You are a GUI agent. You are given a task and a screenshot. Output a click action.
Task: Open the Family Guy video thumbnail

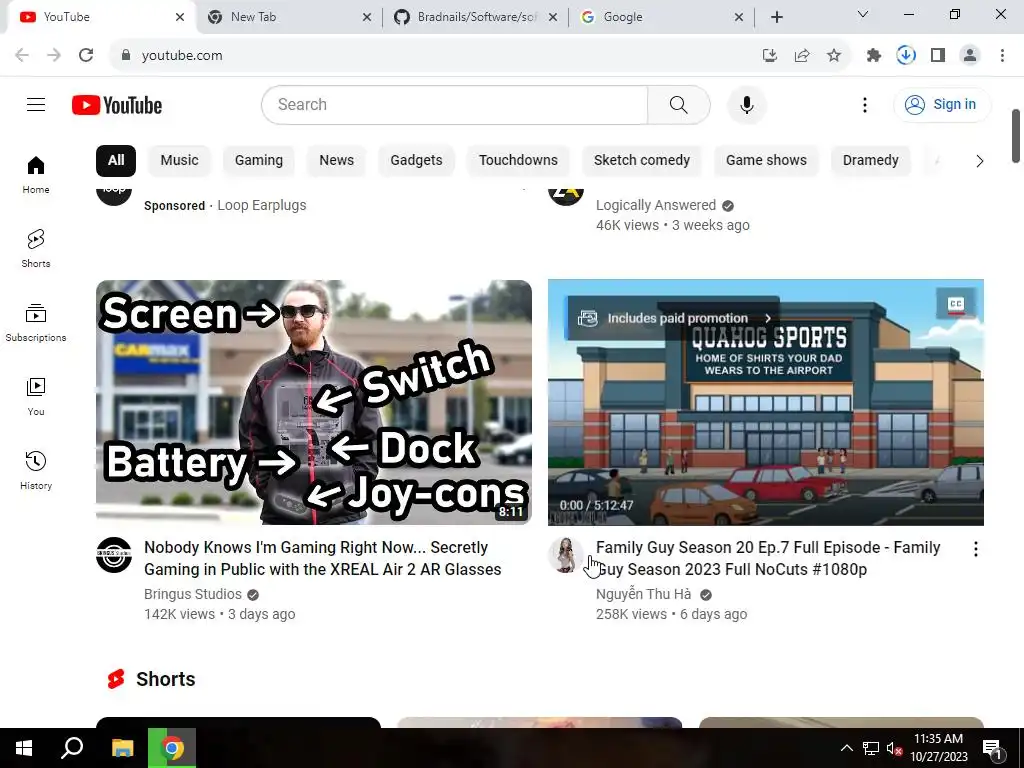pos(765,402)
